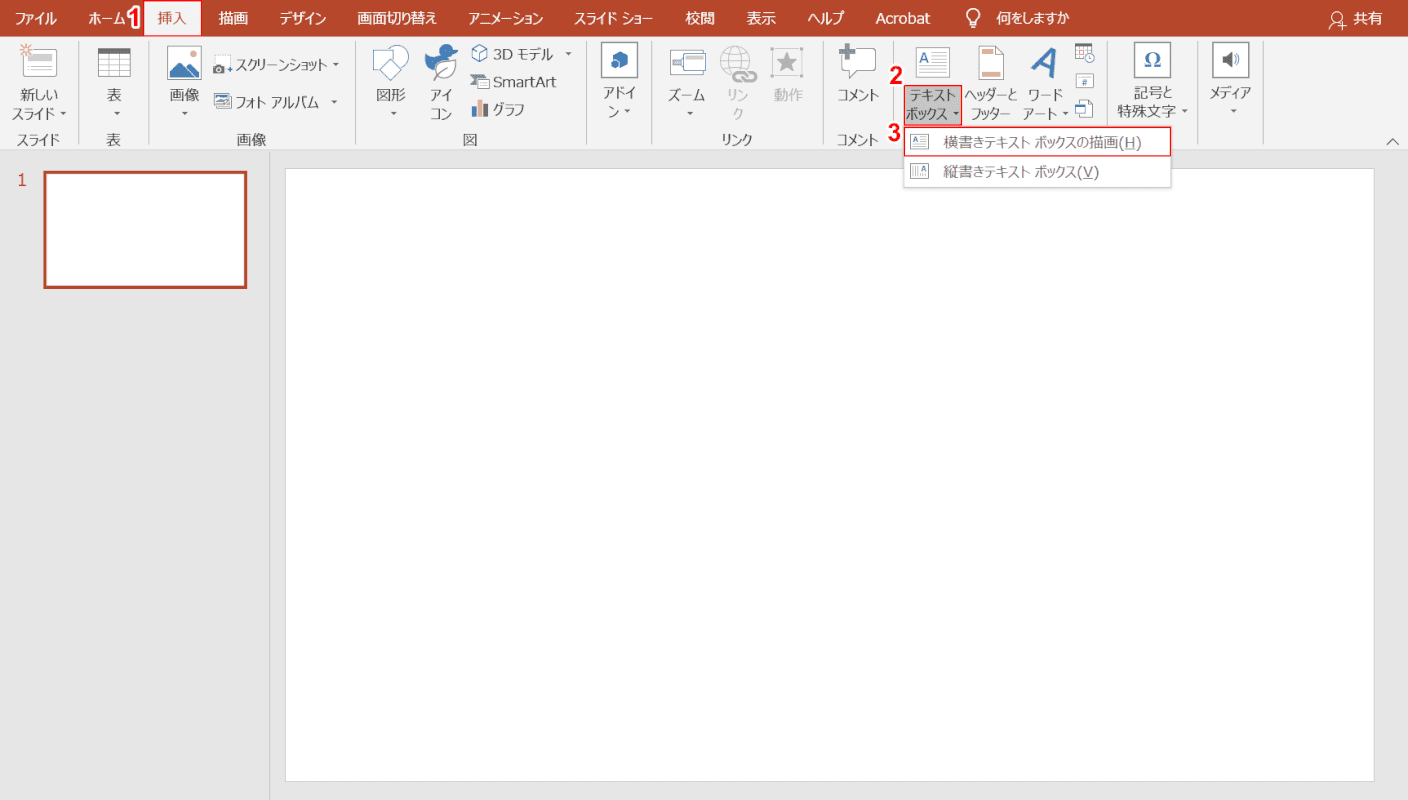1408x800 pixels.
Task: Insert Date and Time small icon
Action: [x=1084, y=53]
